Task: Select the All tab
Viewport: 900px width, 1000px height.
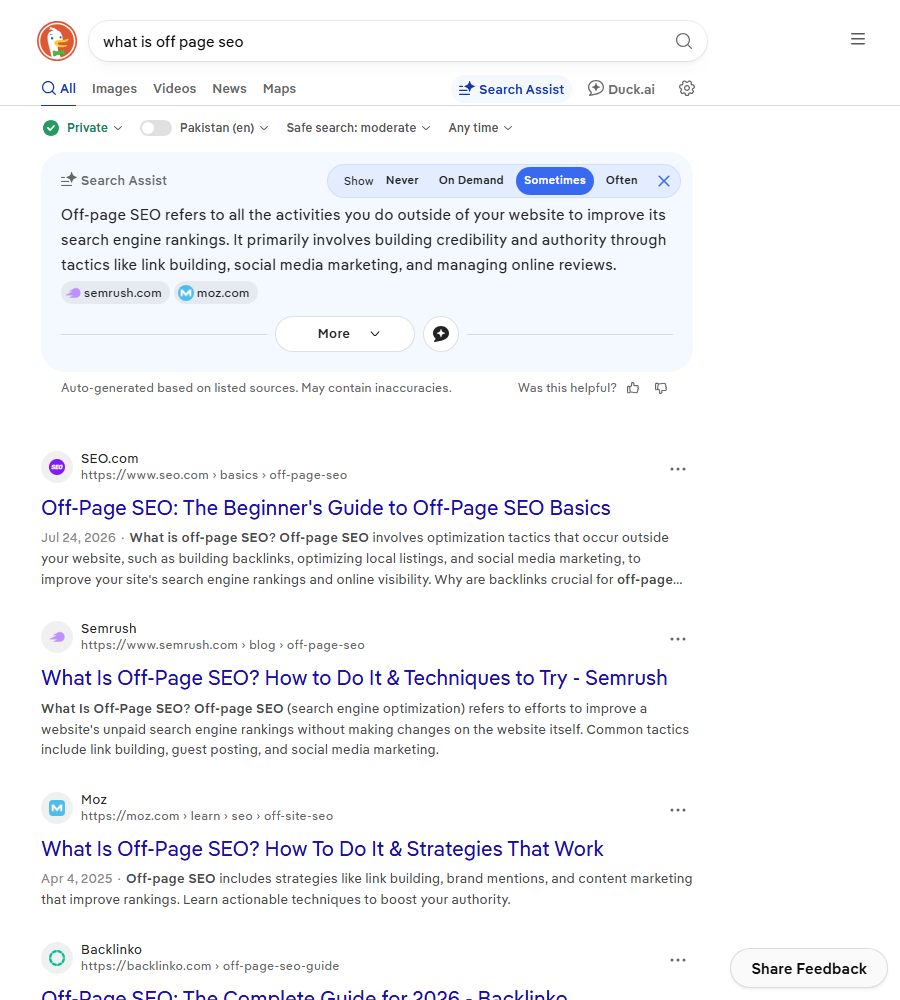Action: point(59,89)
